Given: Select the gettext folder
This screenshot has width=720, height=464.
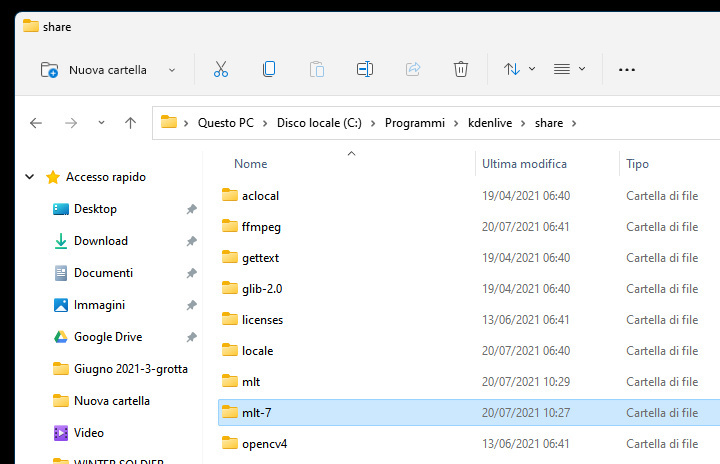Looking at the screenshot, I should (260, 258).
